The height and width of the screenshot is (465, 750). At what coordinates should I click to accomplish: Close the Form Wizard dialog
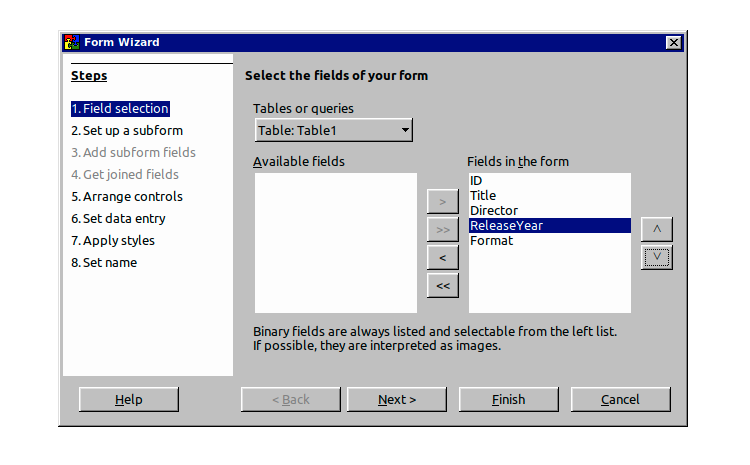pyautogui.click(x=674, y=42)
